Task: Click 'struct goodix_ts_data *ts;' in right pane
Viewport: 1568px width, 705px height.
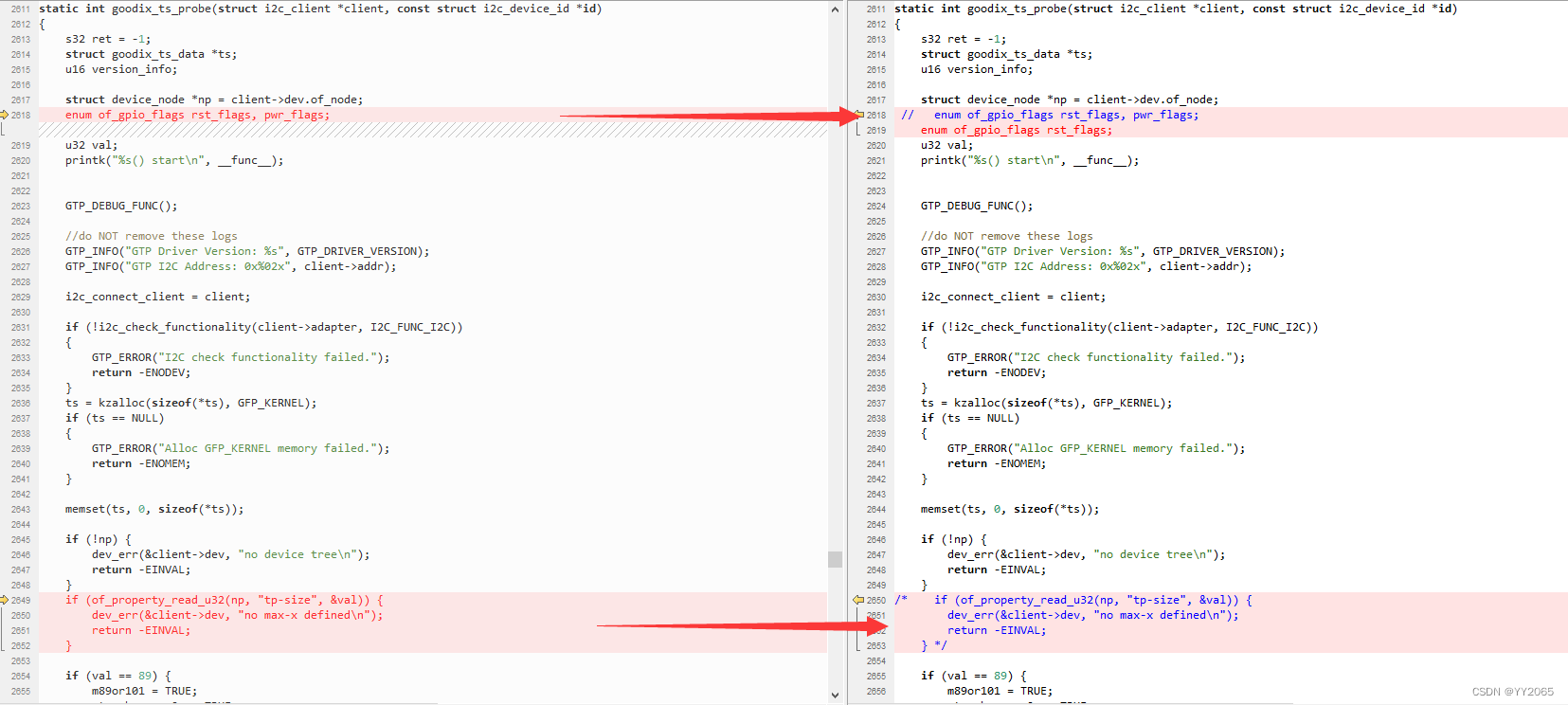Action: [1006, 54]
